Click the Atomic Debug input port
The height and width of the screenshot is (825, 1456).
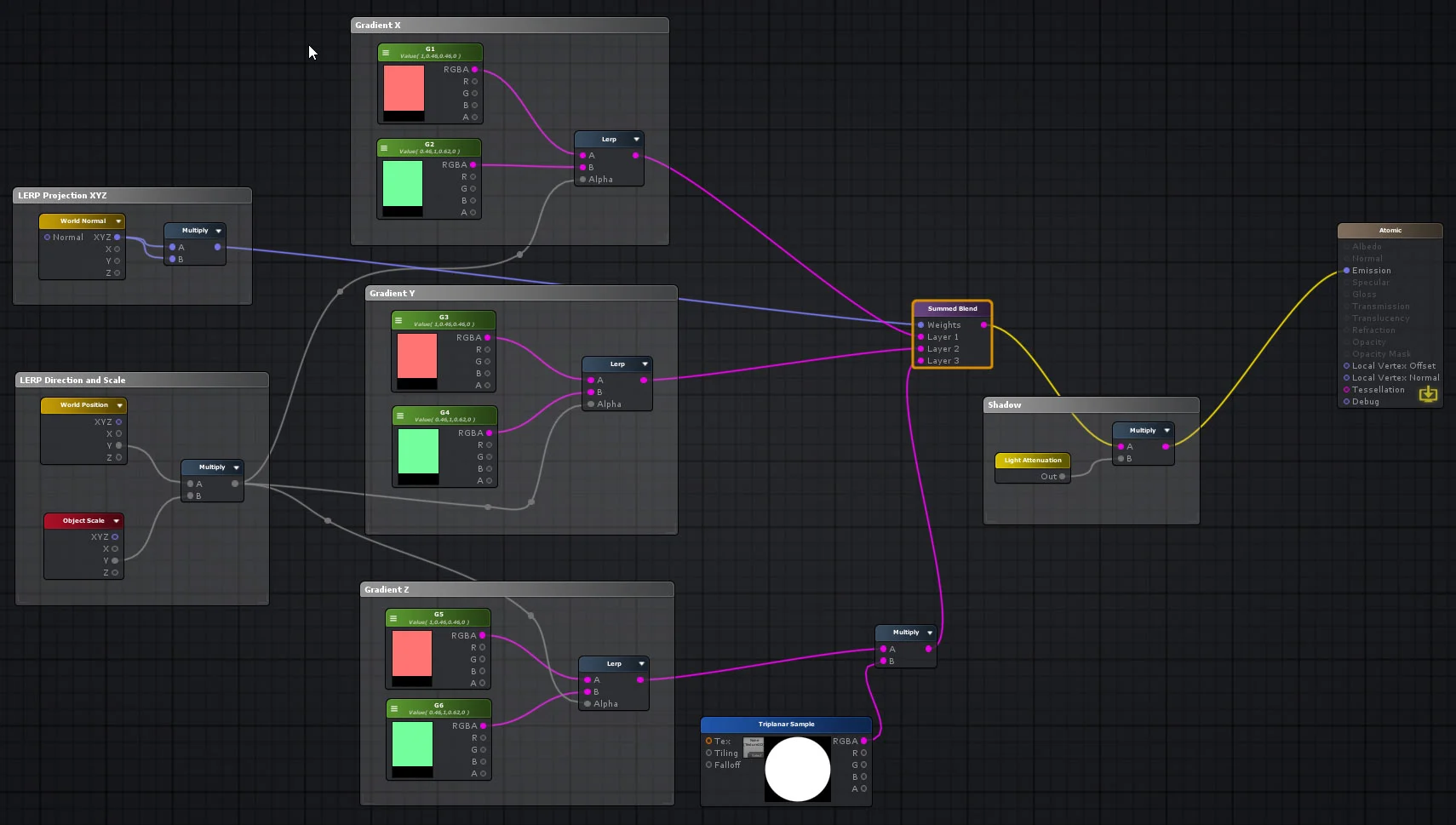pos(1346,402)
